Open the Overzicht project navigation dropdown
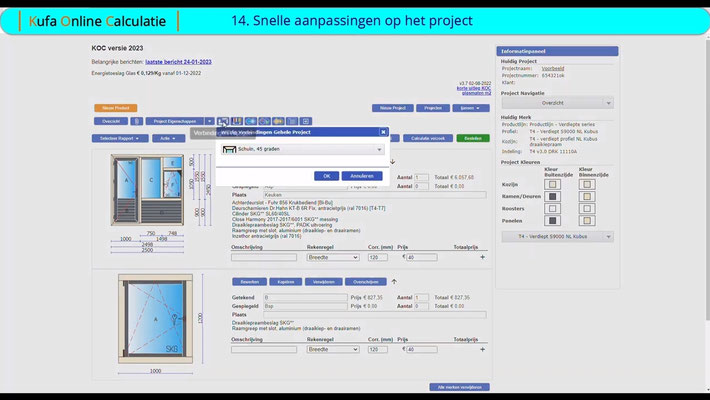This screenshot has width=710, height=400. click(557, 103)
